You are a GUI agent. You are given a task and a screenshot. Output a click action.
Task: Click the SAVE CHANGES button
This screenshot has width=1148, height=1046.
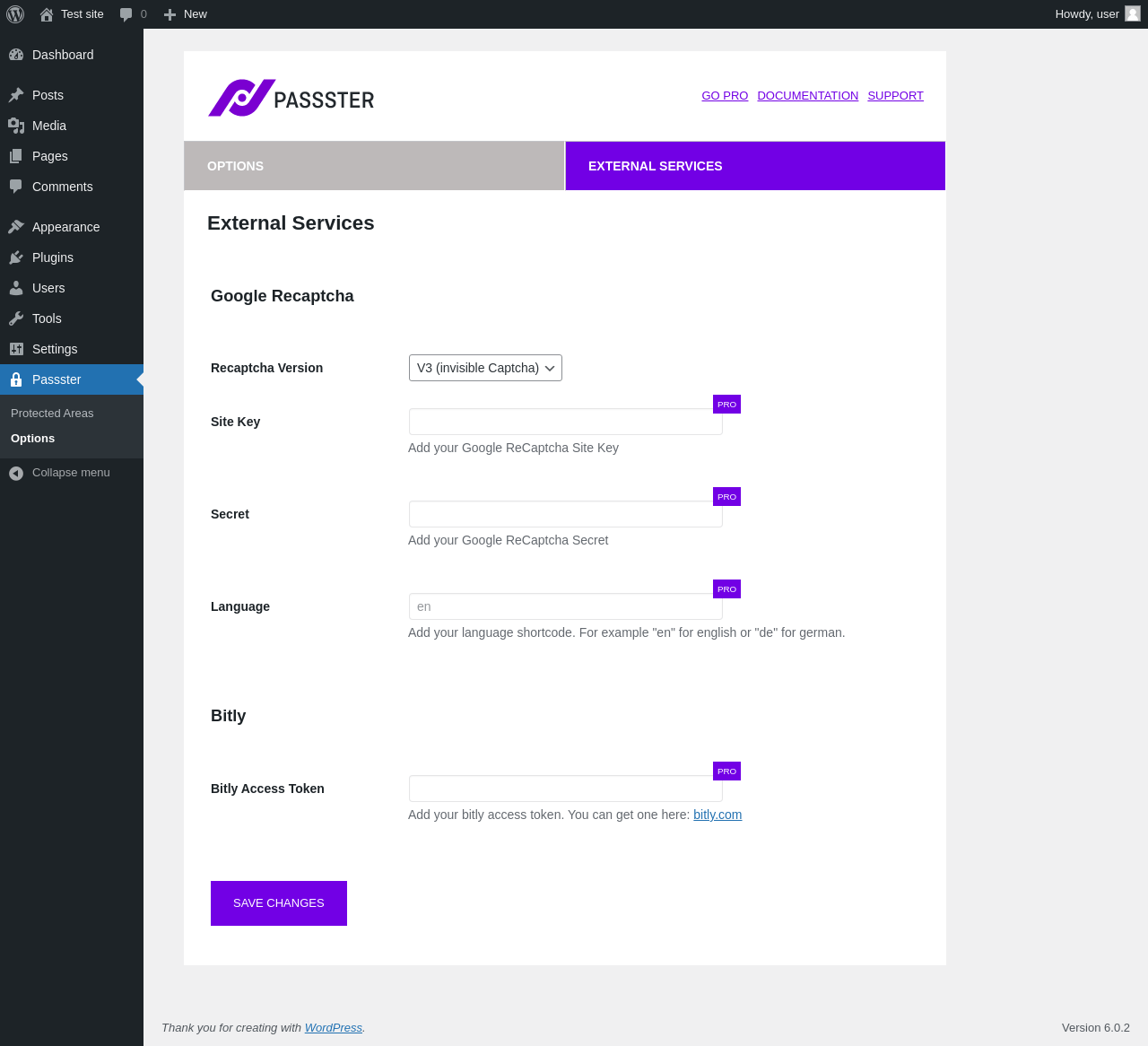(x=279, y=903)
